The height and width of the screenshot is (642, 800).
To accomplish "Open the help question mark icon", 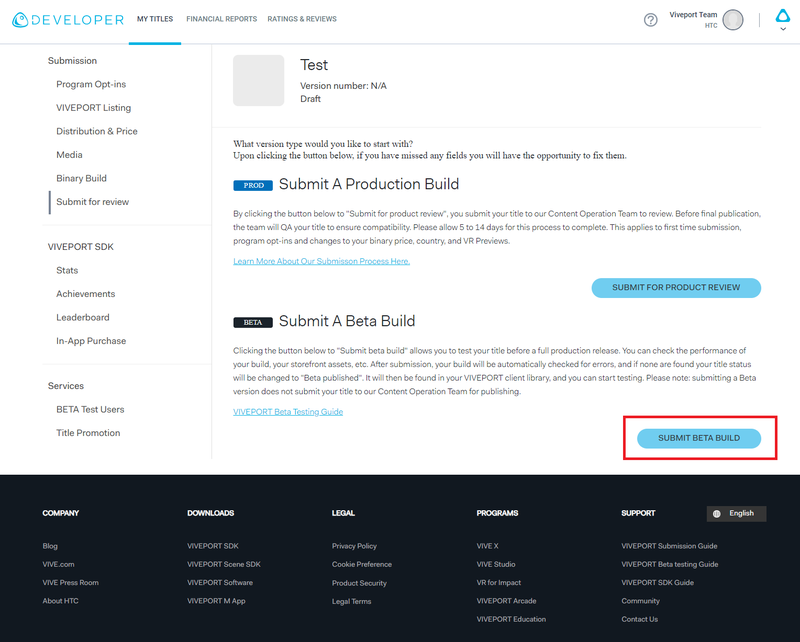I will pos(651,20).
